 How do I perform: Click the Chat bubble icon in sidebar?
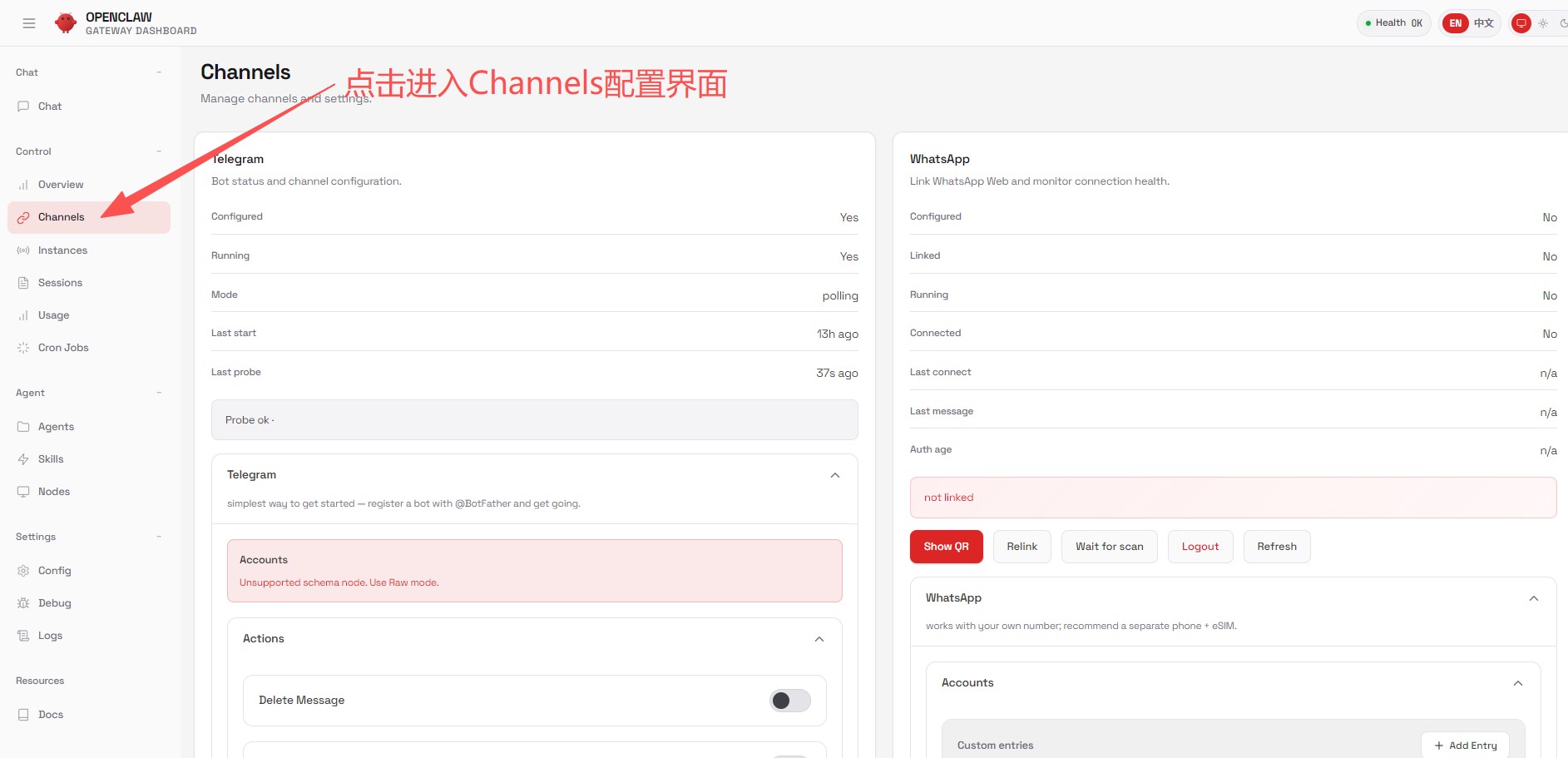click(23, 107)
